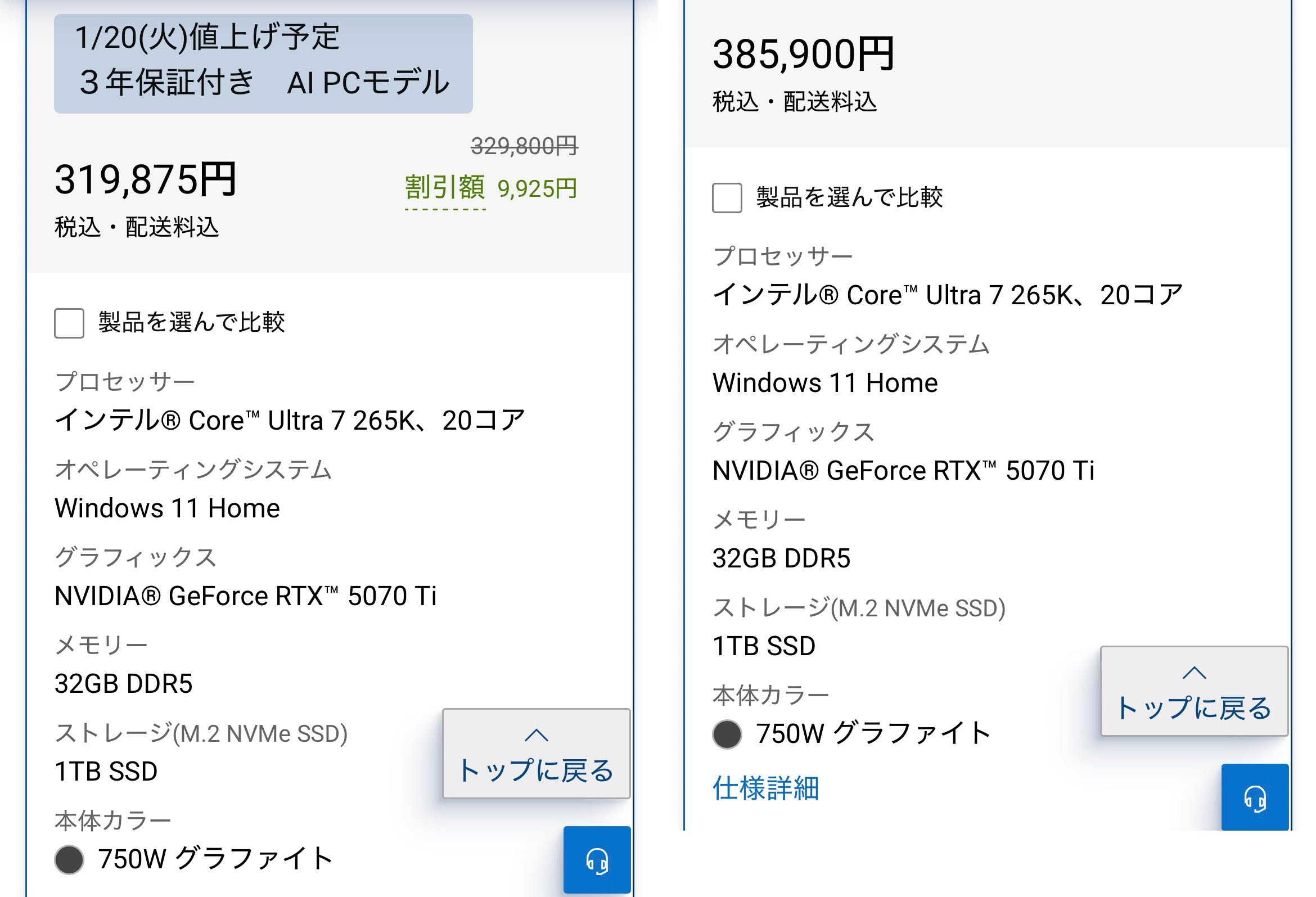Screen dimensions: 1316x897
Task: Click up-chevron arrow in left card's top button
Action: coord(536,735)
